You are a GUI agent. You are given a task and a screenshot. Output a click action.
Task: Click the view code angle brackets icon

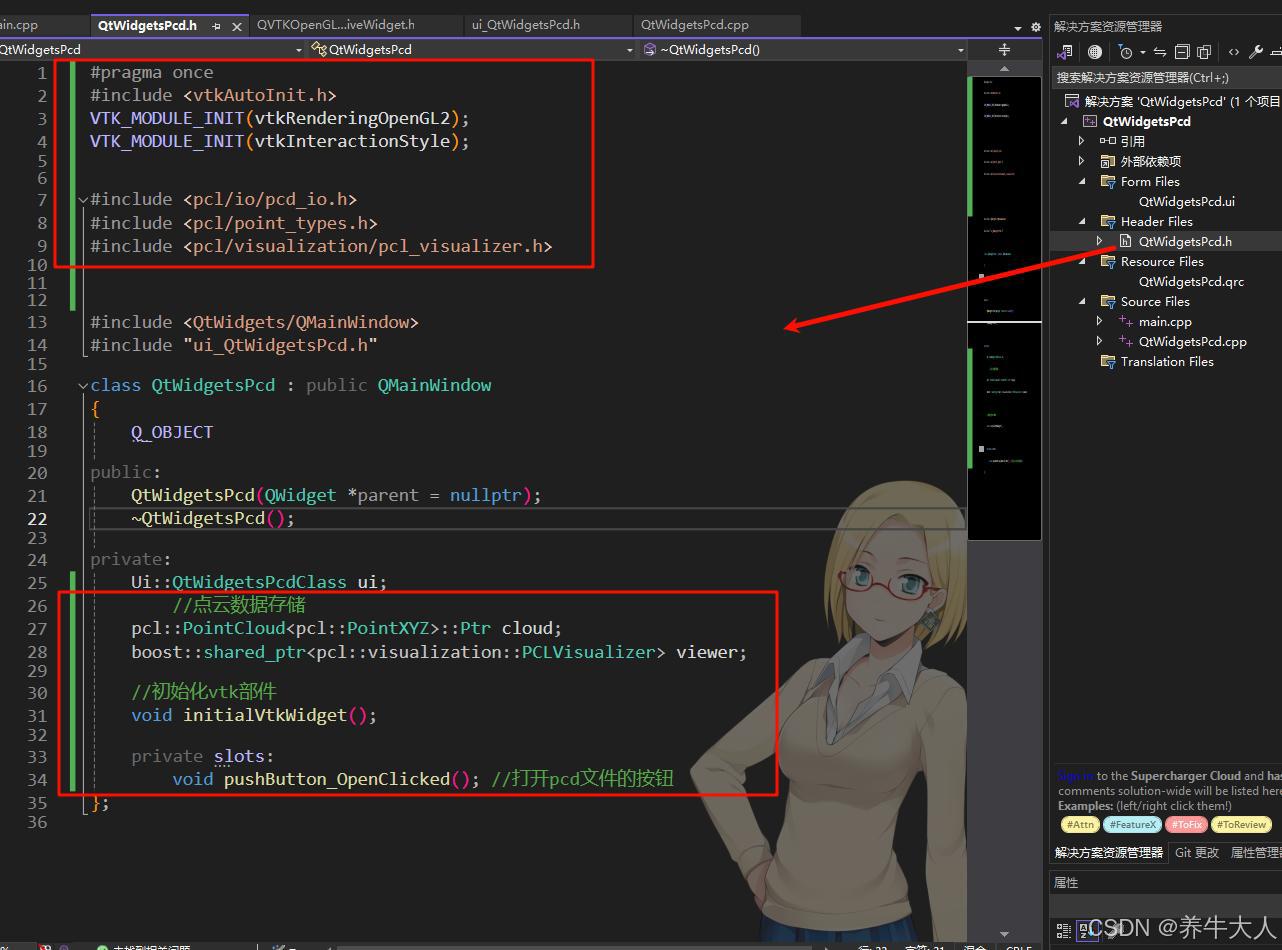tap(1234, 52)
